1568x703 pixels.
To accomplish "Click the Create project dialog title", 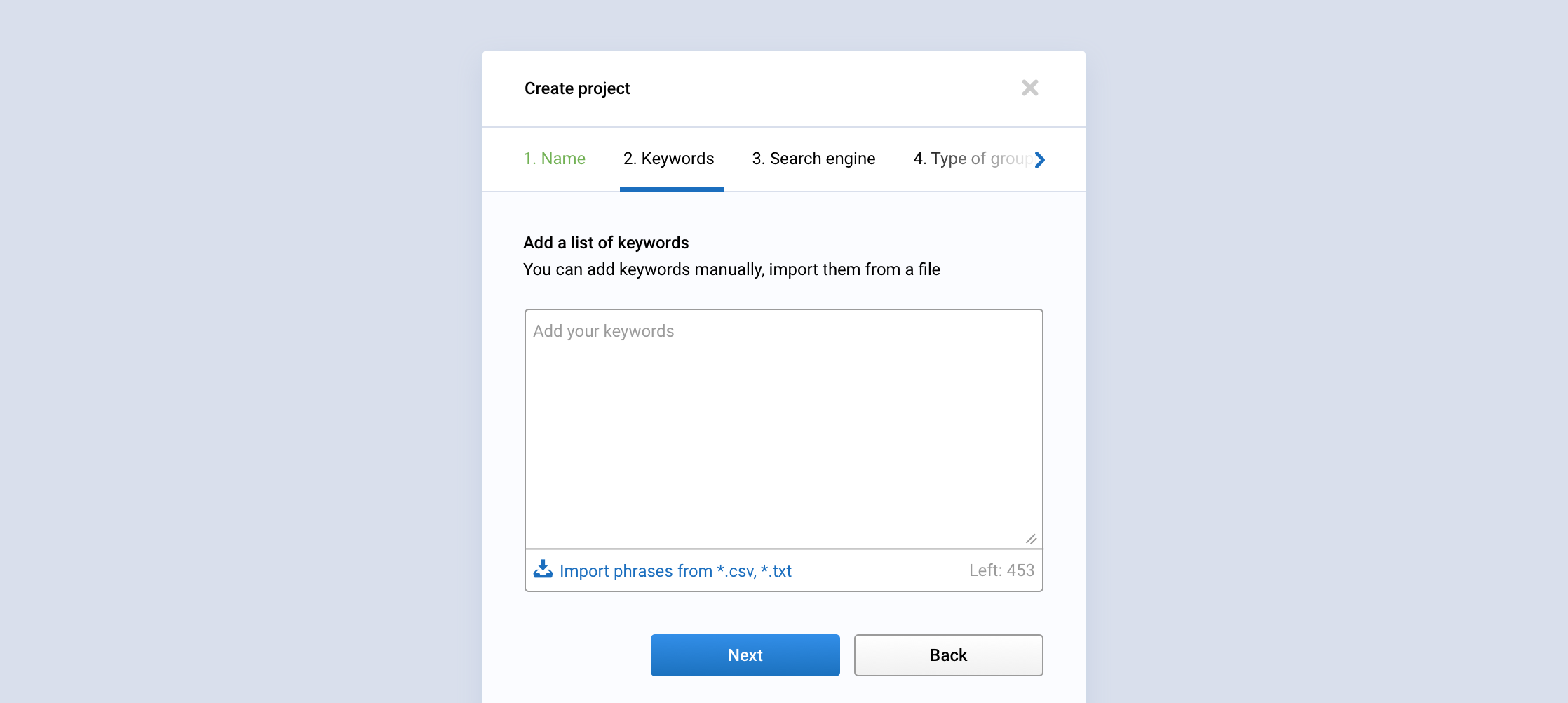I will tap(577, 88).
